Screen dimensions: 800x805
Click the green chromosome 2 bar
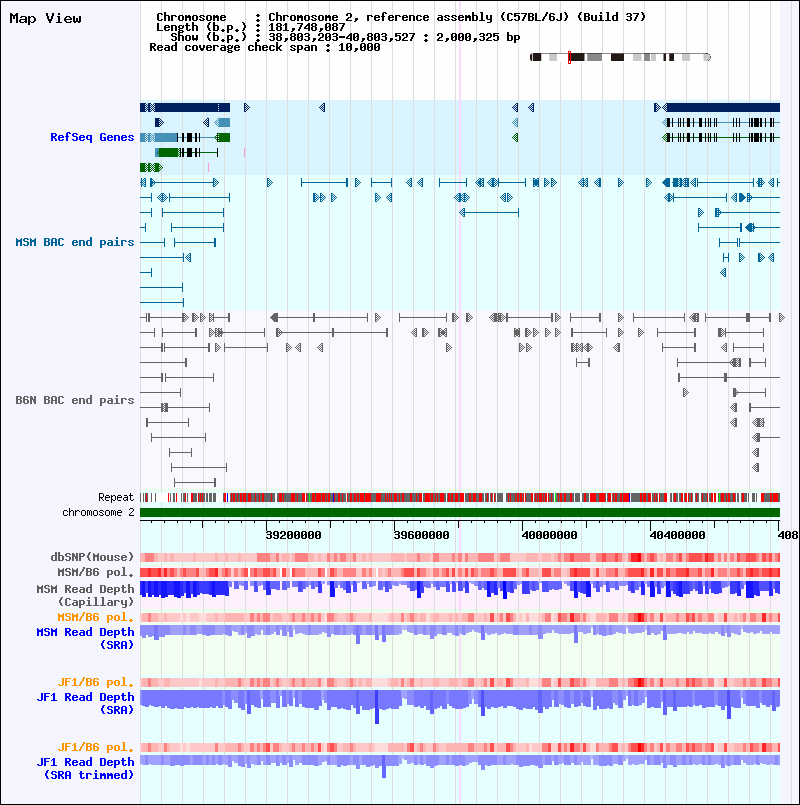460,512
